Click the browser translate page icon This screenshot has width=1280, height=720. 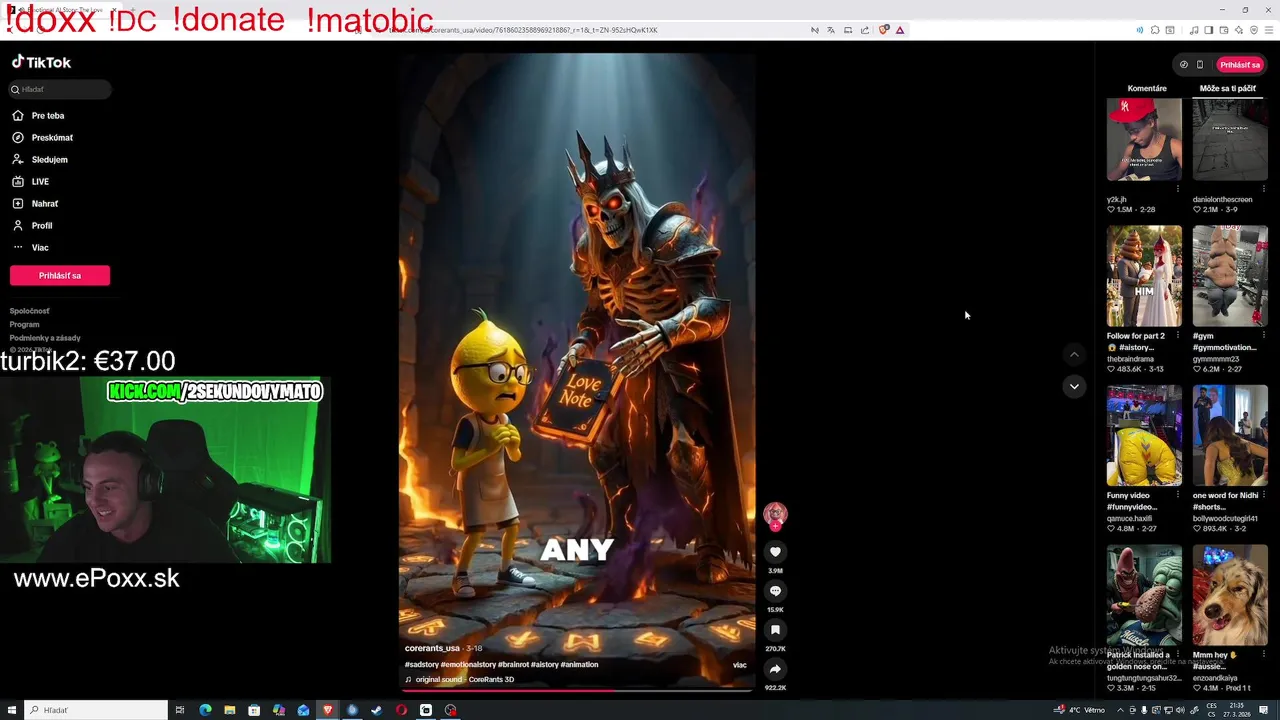[x=830, y=30]
